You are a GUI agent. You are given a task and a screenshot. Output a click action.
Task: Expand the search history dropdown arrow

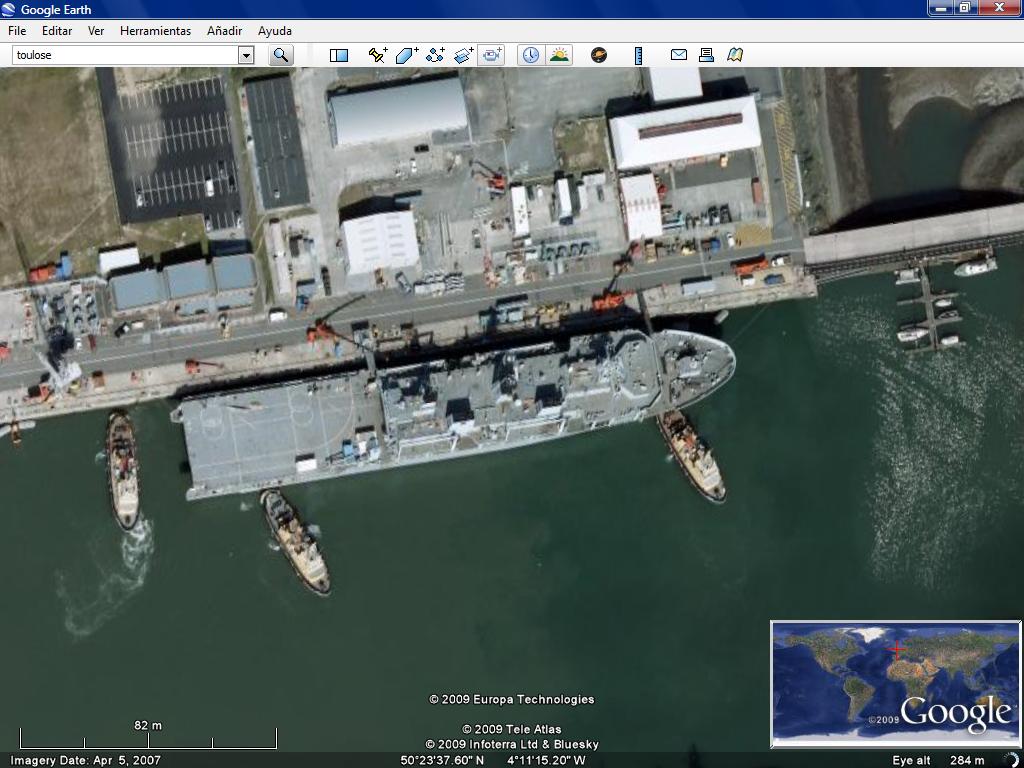click(x=246, y=55)
